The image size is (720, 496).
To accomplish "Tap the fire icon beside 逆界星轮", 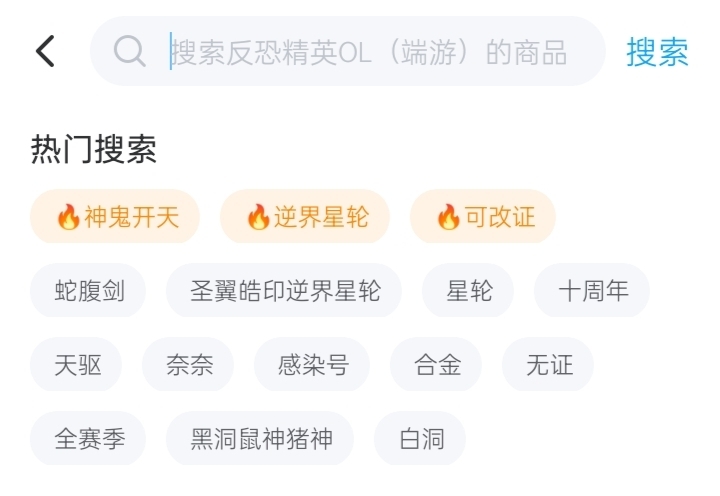I will click(x=258, y=217).
